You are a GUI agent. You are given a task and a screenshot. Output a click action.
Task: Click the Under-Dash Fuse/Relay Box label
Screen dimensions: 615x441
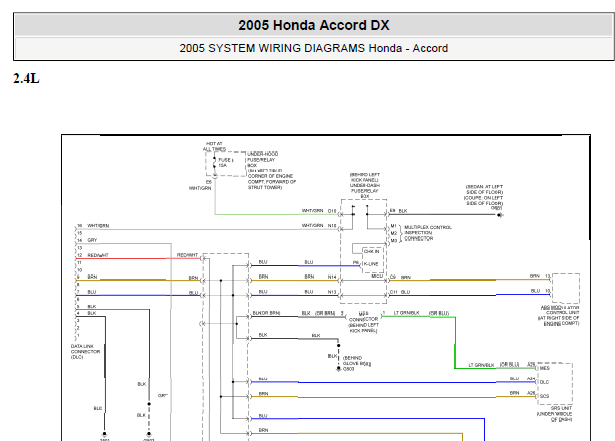click(x=364, y=185)
